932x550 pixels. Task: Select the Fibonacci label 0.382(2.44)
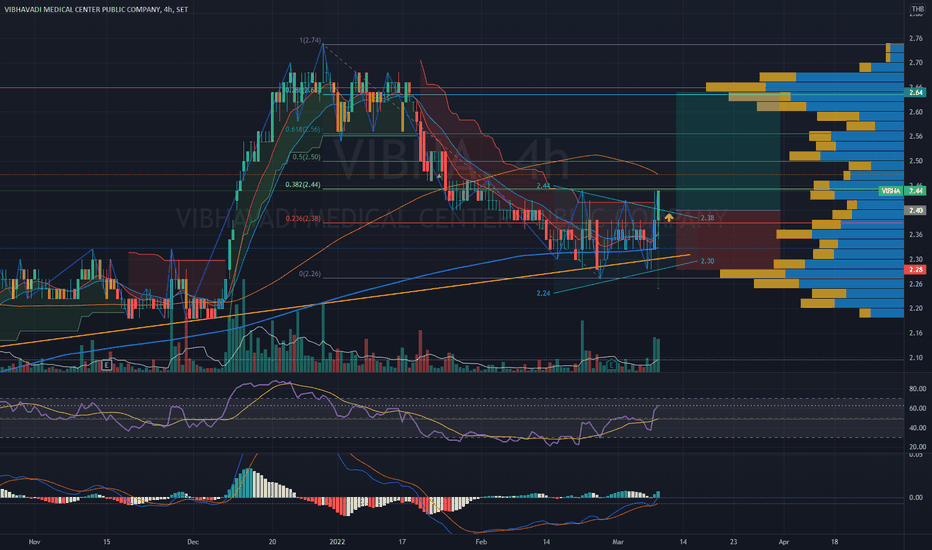point(303,185)
